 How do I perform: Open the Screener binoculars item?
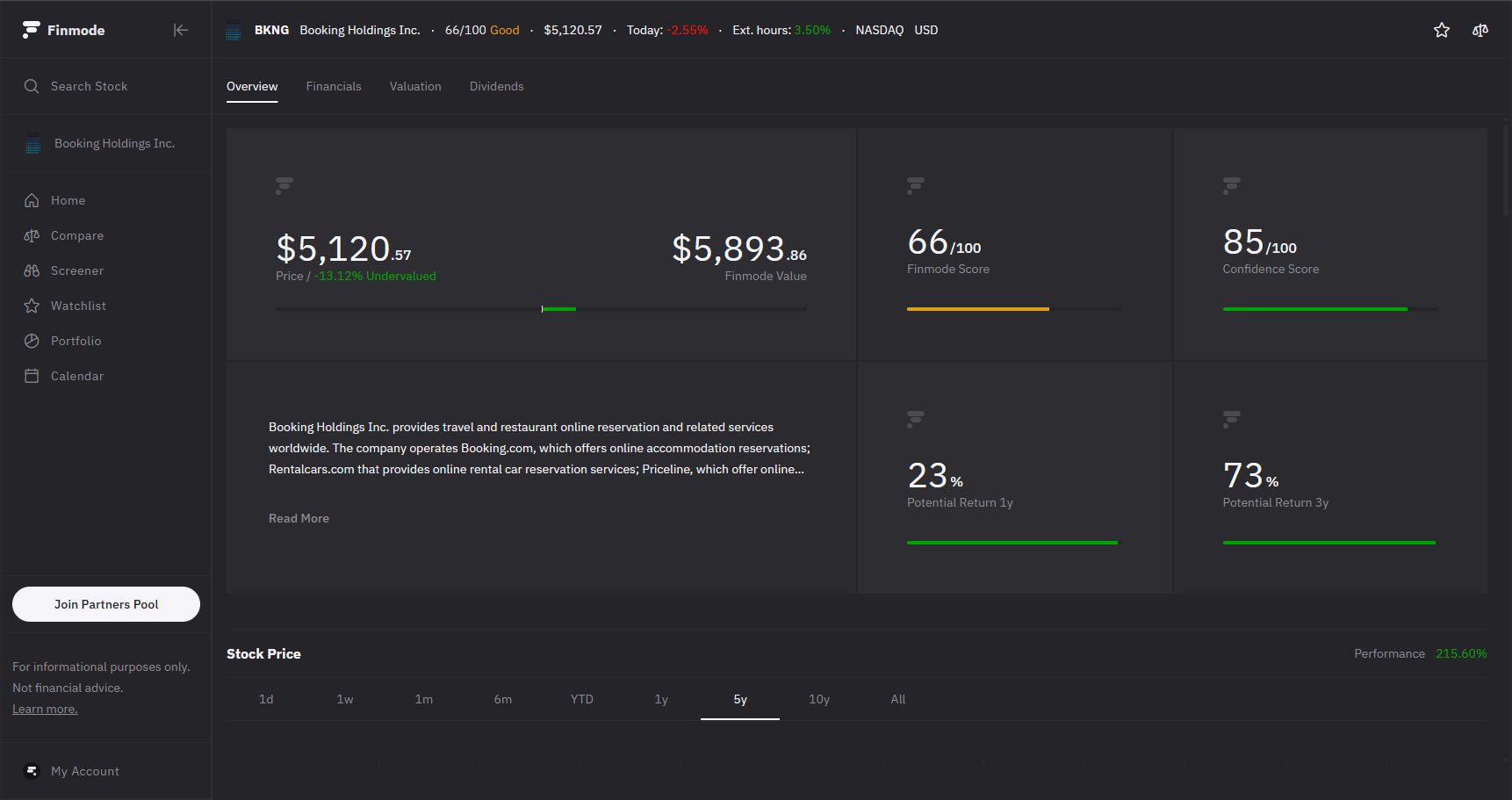tap(76, 270)
